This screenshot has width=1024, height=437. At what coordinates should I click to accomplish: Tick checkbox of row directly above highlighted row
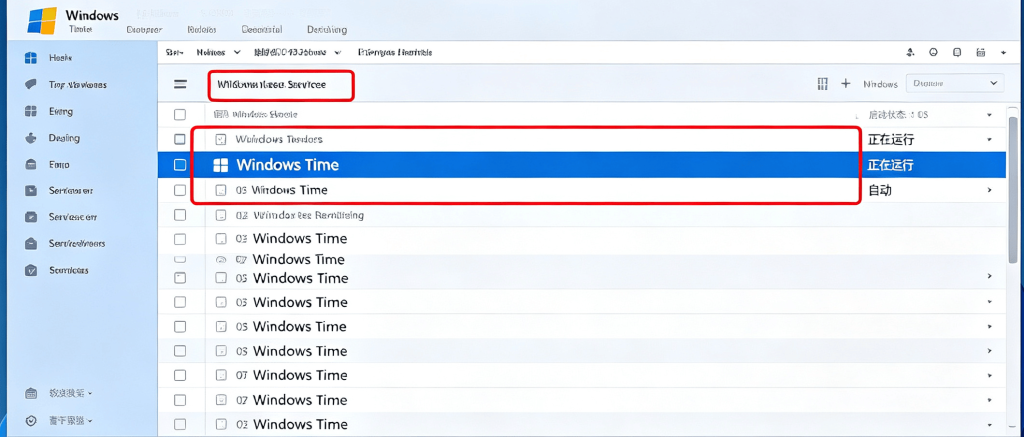pyautogui.click(x=180, y=139)
